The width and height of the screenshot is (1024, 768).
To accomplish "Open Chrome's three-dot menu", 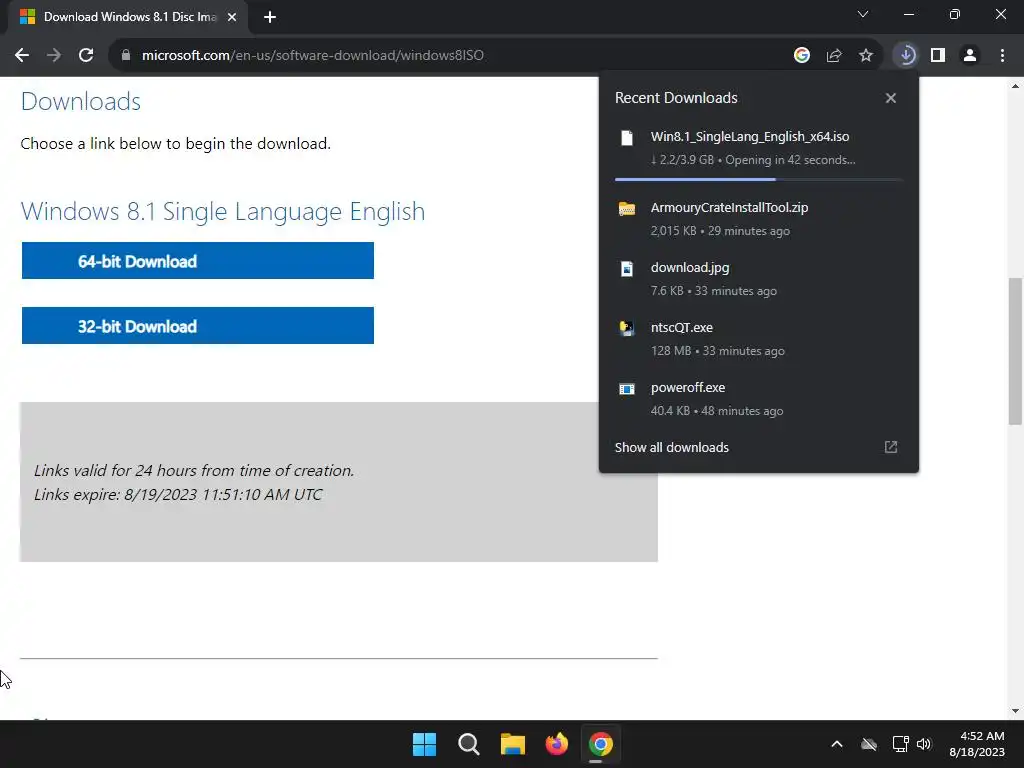I will click(1002, 56).
